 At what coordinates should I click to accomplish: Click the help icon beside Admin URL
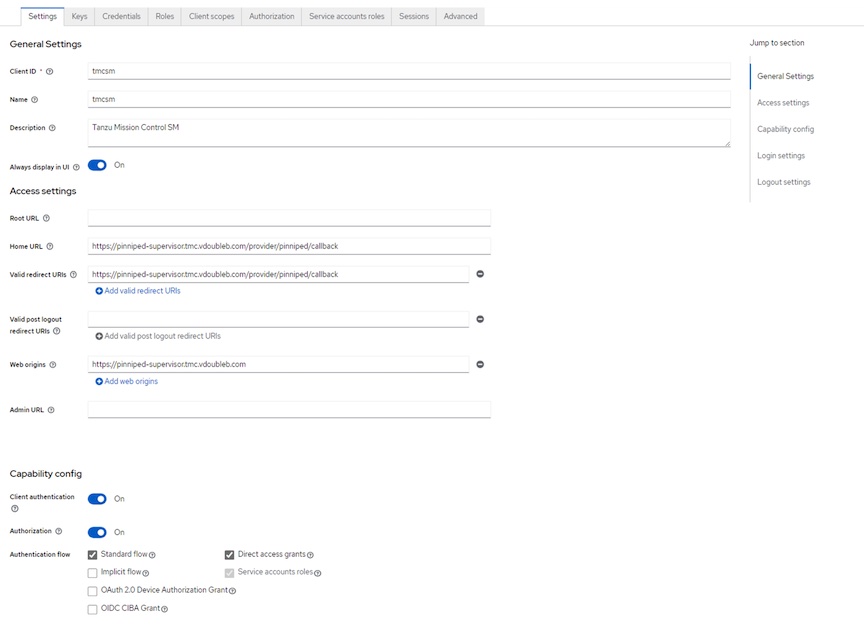pyautogui.click(x=51, y=410)
